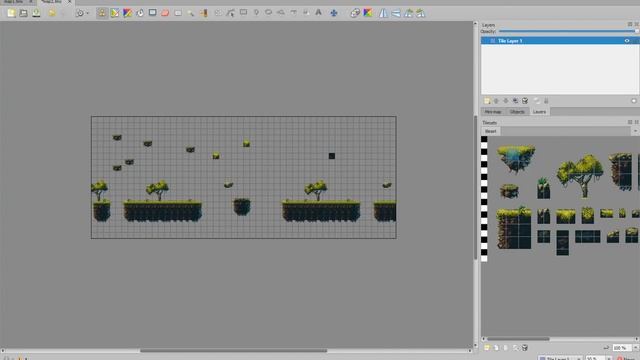Click the Save icon in the toolbar

pos(36,13)
